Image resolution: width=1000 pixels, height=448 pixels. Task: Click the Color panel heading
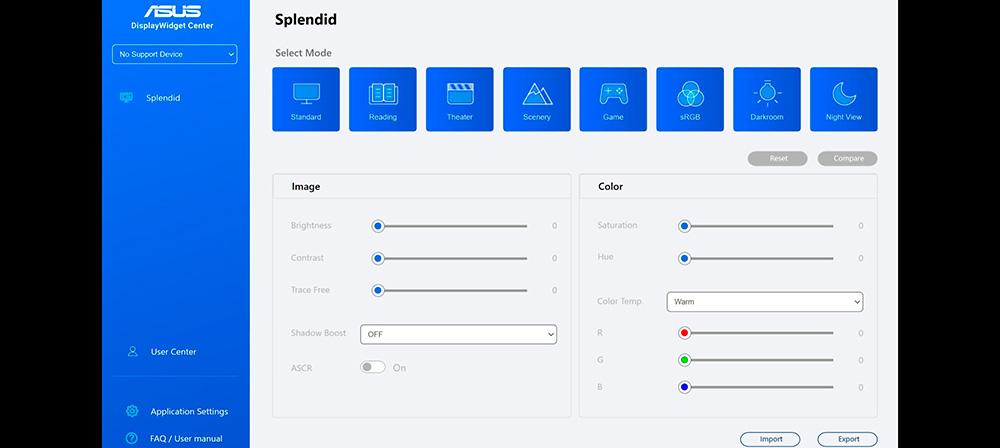click(610, 187)
